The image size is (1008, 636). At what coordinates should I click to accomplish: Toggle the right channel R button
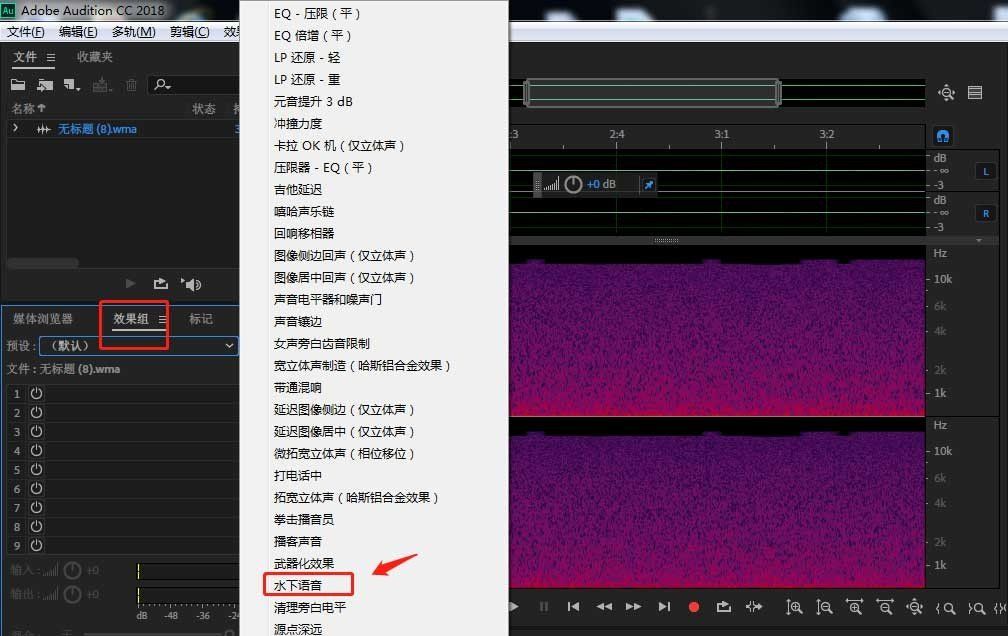(x=986, y=214)
